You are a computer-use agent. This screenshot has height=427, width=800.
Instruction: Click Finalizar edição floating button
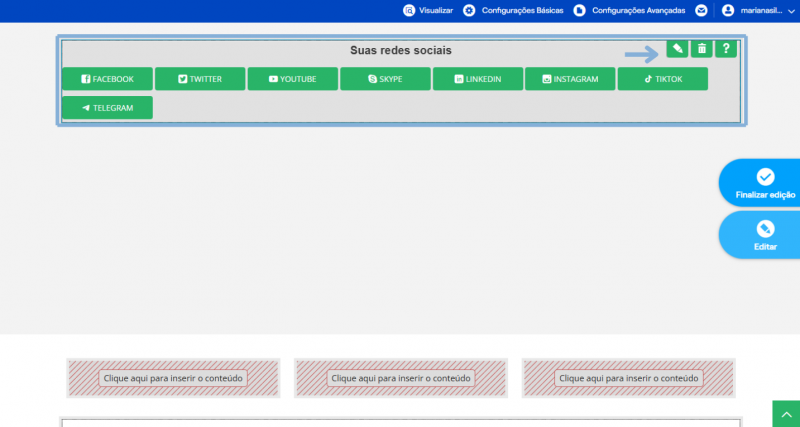[x=761, y=183]
